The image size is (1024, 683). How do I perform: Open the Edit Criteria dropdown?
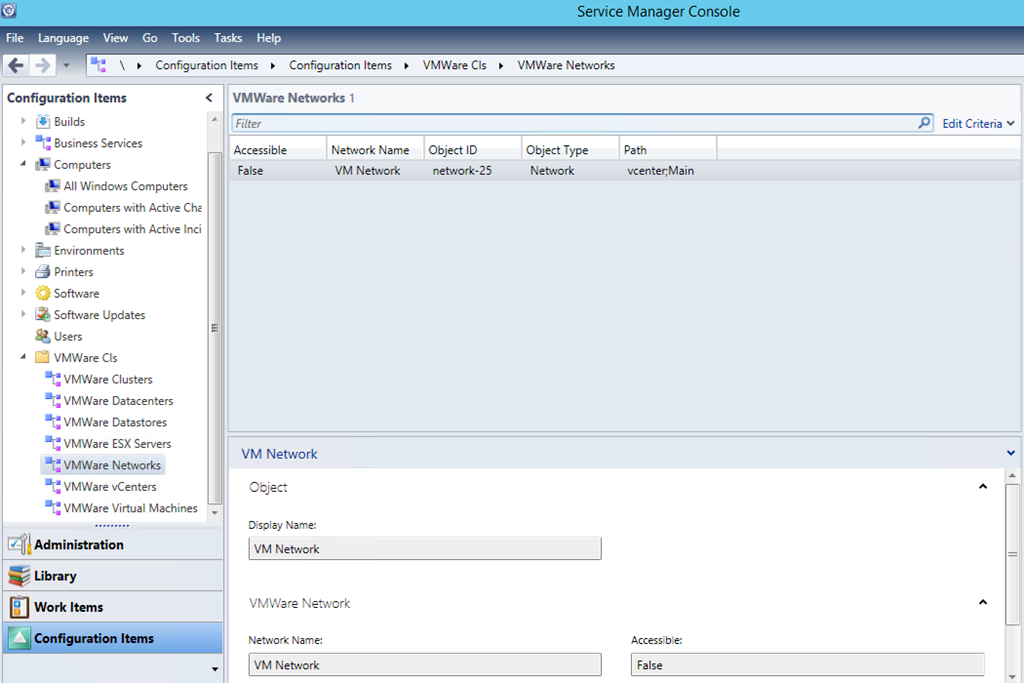click(978, 124)
